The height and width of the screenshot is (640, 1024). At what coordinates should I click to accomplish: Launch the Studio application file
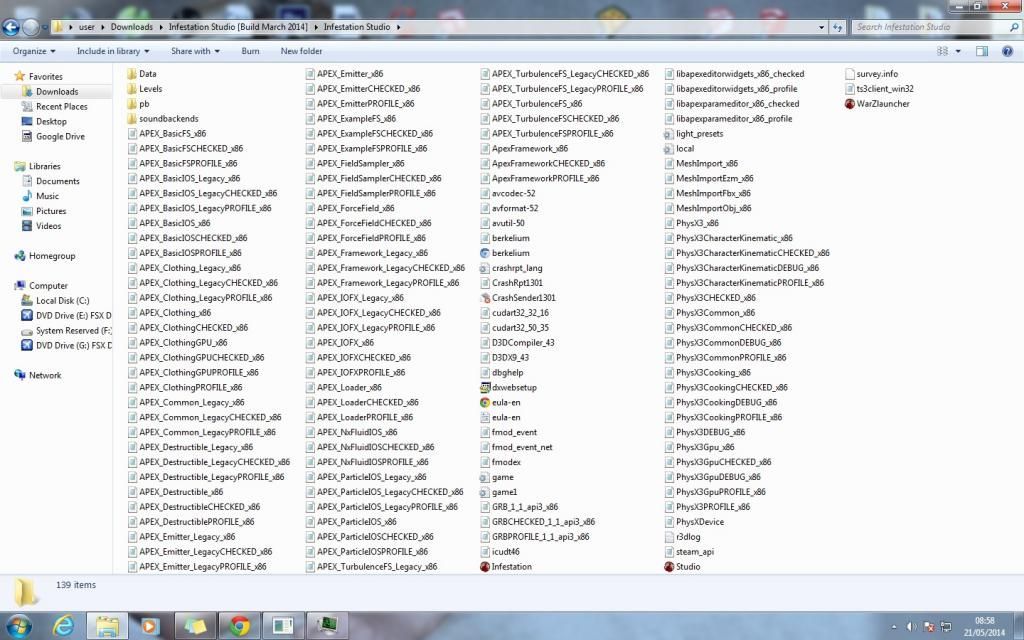coord(687,566)
